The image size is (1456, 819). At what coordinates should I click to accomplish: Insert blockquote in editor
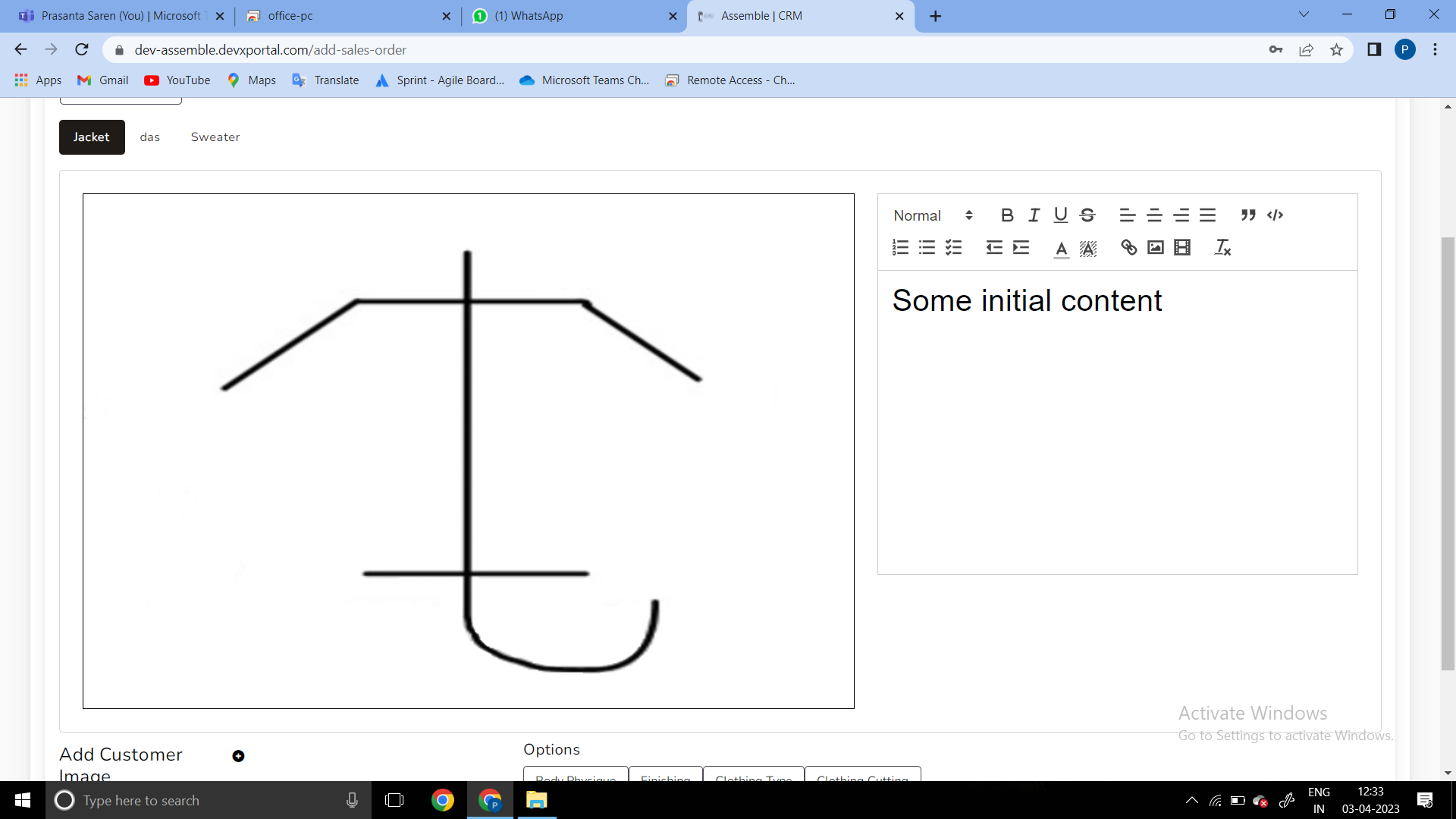(1248, 215)
